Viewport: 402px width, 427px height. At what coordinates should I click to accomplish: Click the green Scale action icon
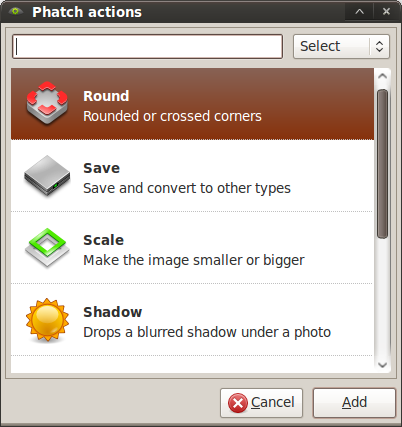click(47, 247)
